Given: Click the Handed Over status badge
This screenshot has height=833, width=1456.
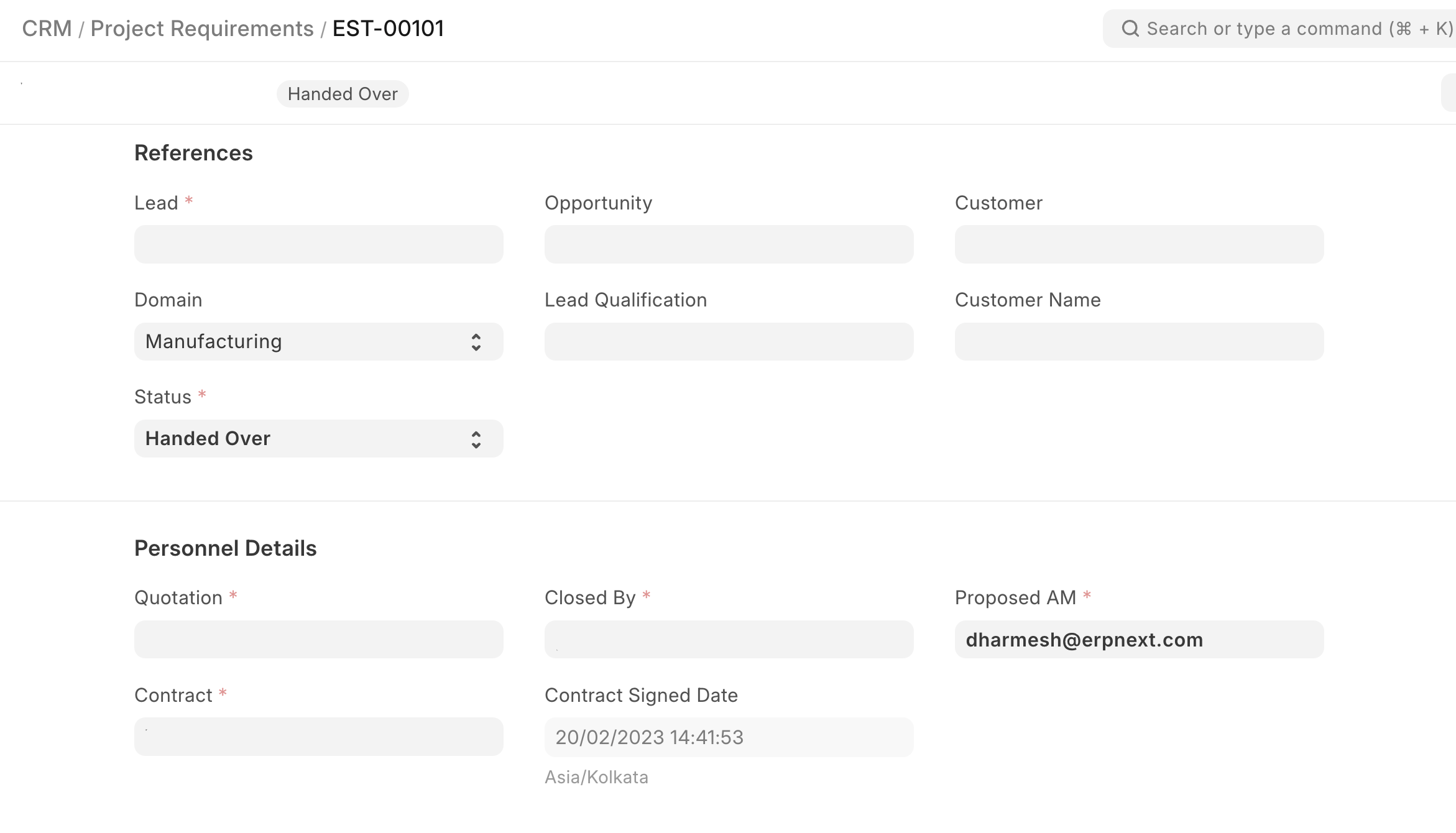Looking at the screenshot, I should pyautogui.click(x=343, y=94).
